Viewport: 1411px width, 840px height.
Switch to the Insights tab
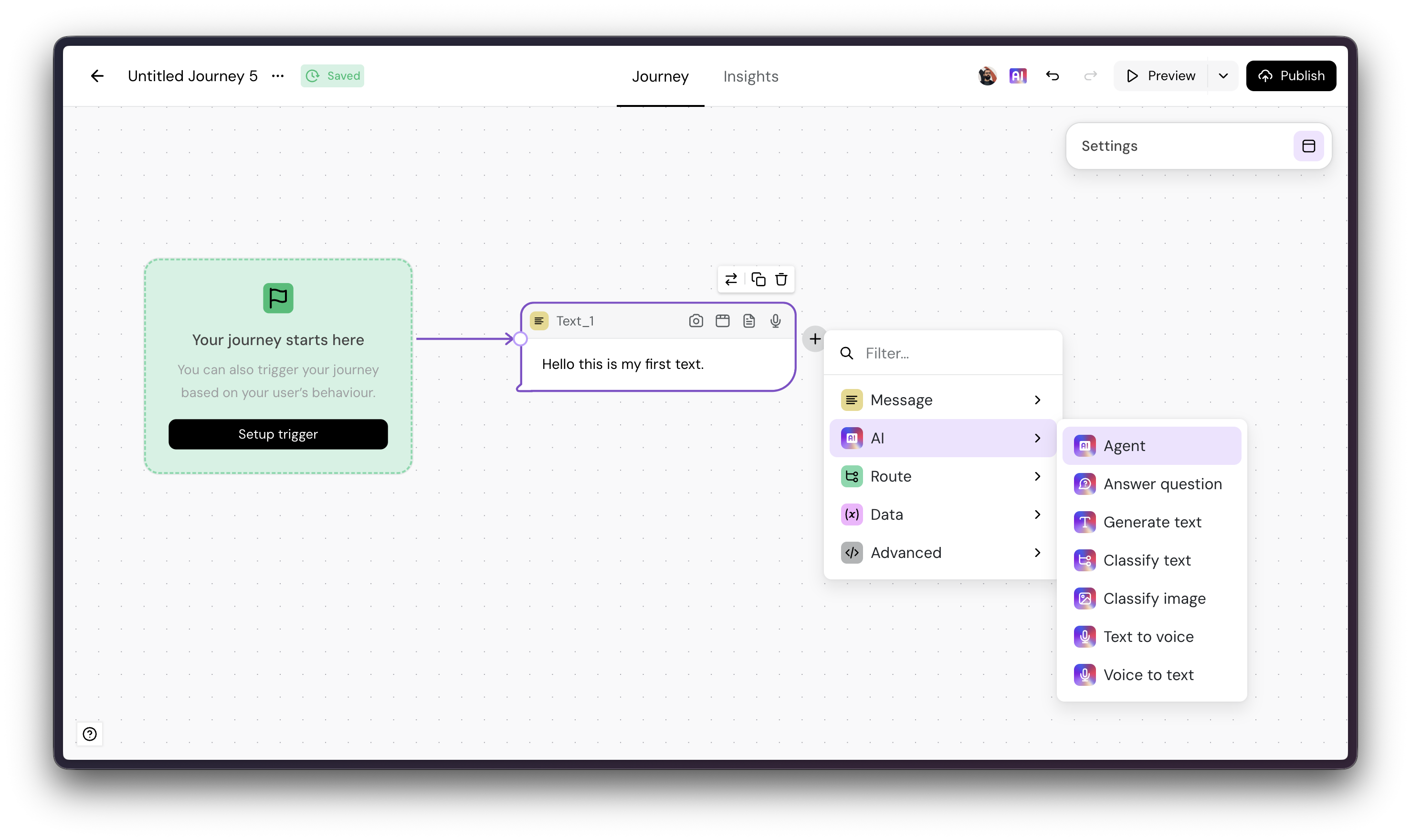point(750,76)
